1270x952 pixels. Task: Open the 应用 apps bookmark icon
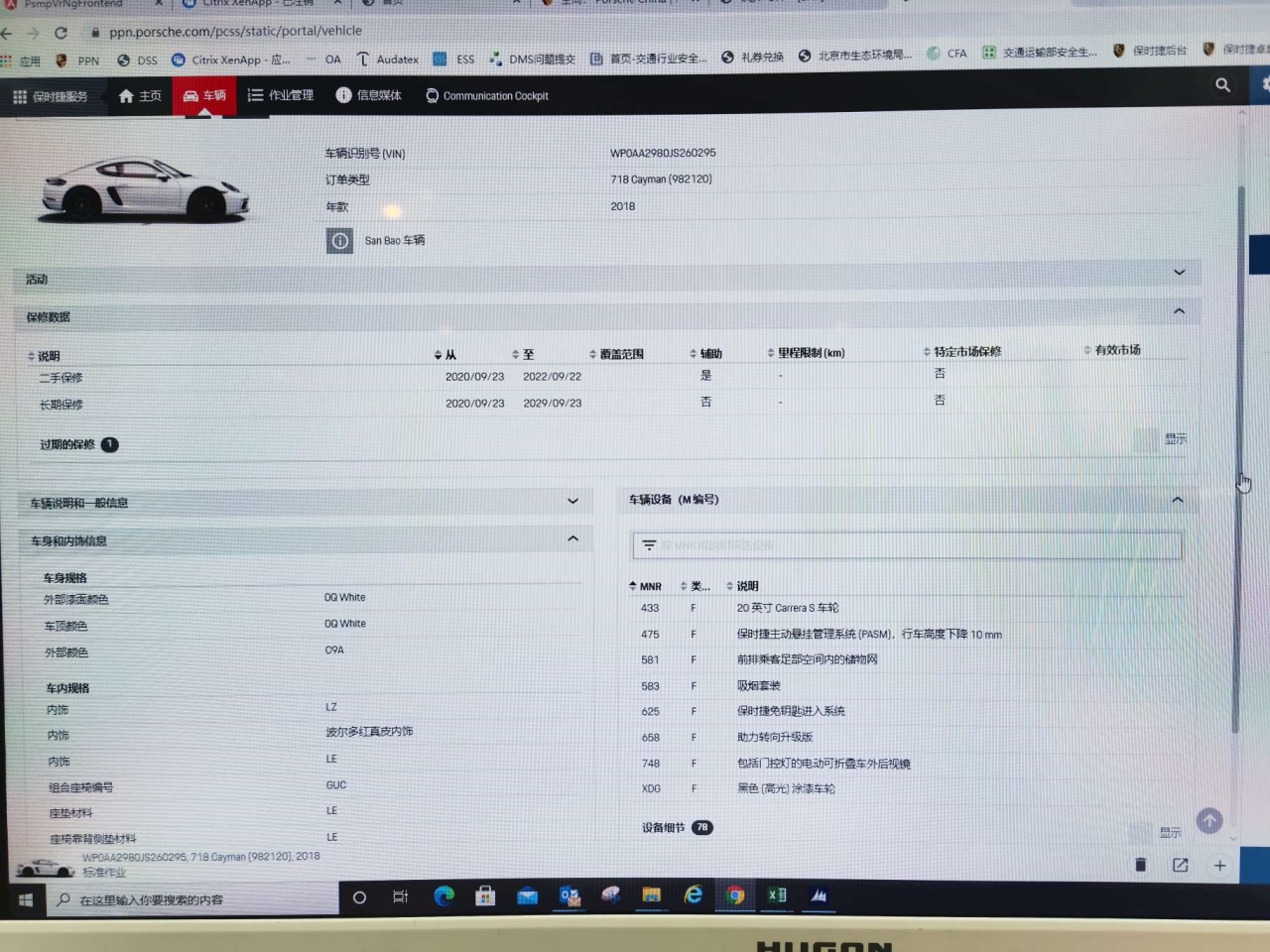21,61
